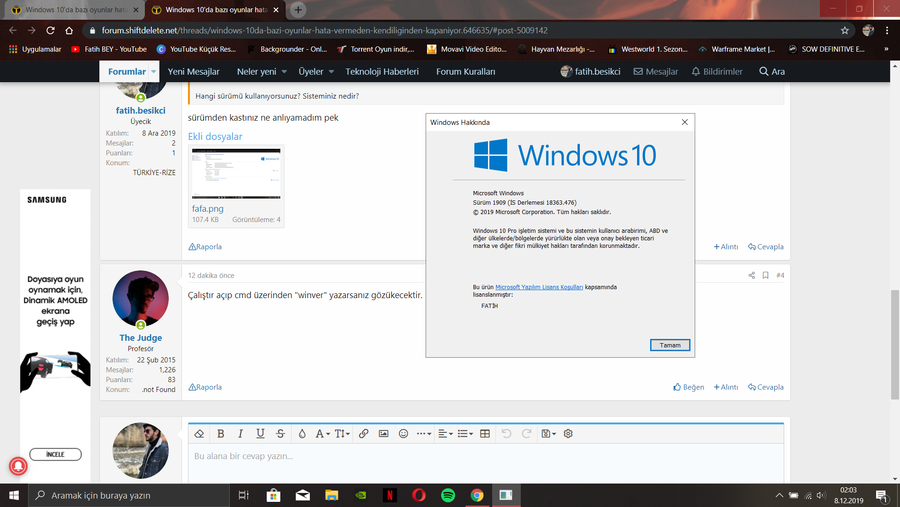The width and height of the screenshot is (900, 507).
Task: Toggle strikethrough formatting in reply editor
Action: (x=280, y=434)
